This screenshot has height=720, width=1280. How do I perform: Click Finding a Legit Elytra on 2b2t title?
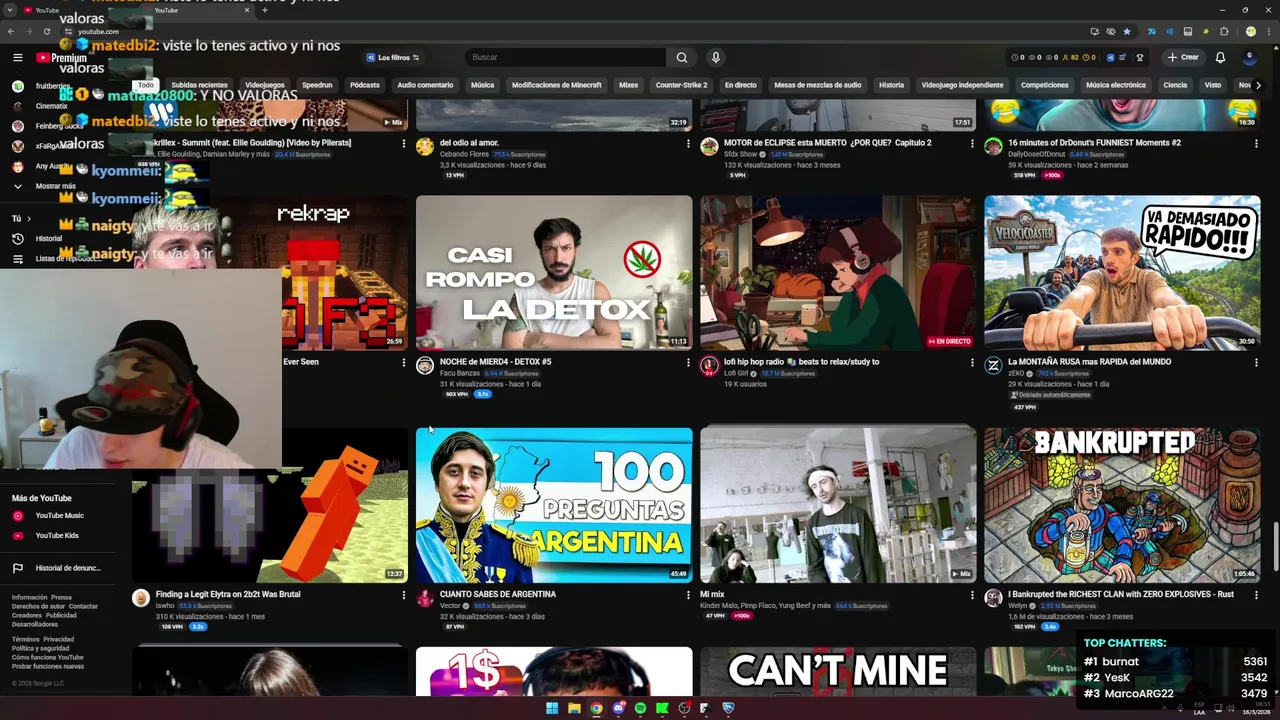point(228,594)
